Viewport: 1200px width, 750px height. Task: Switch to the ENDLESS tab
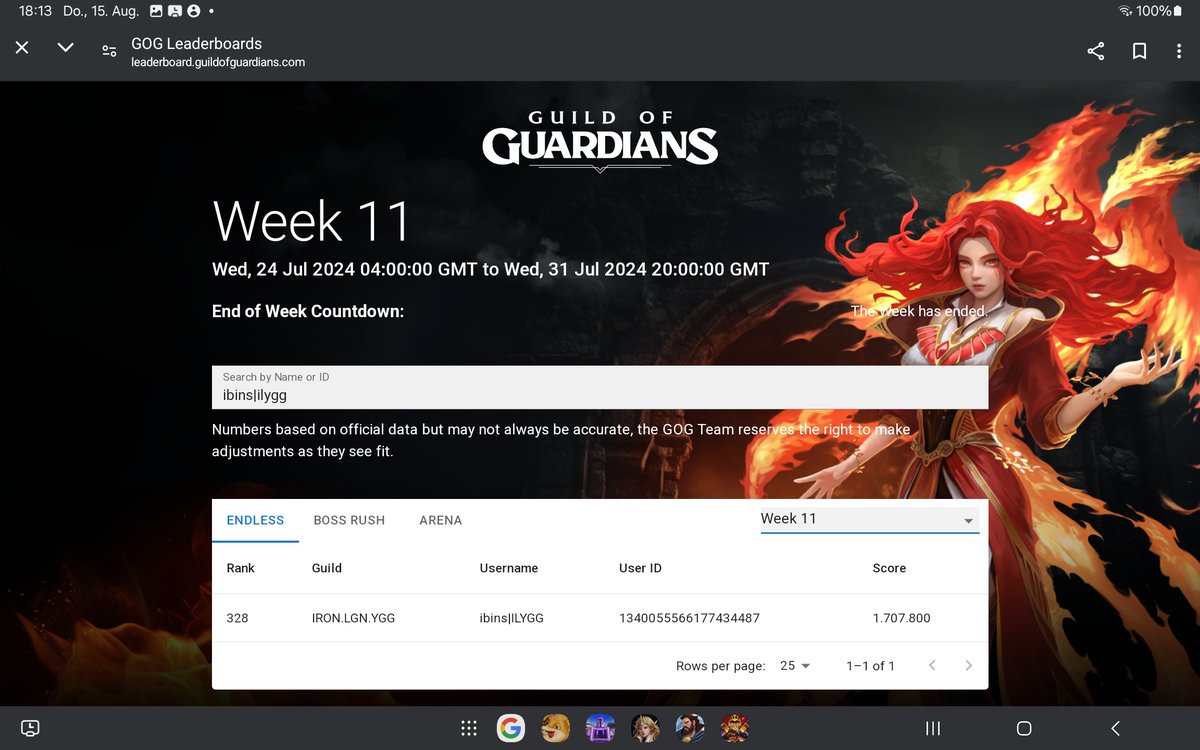[255, 520]
